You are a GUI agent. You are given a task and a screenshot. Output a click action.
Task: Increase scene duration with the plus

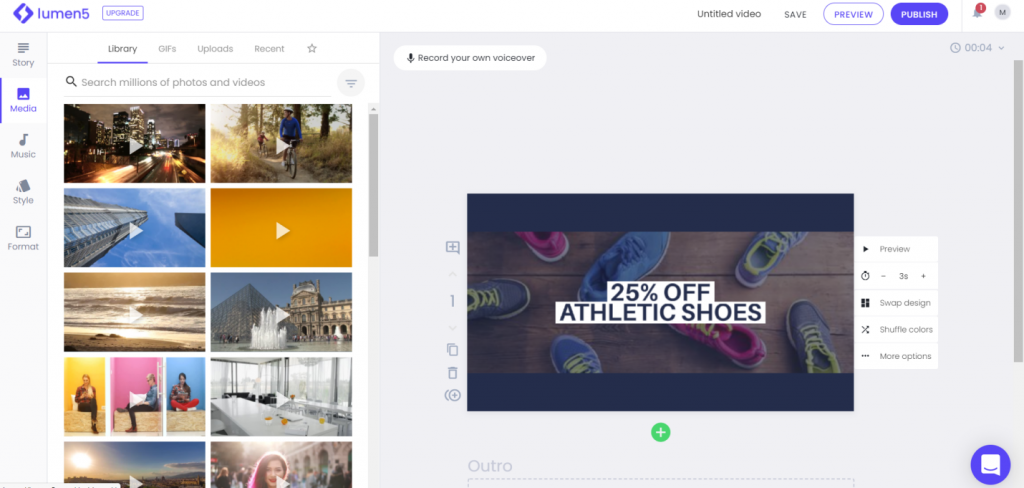(x=923, y=276)
